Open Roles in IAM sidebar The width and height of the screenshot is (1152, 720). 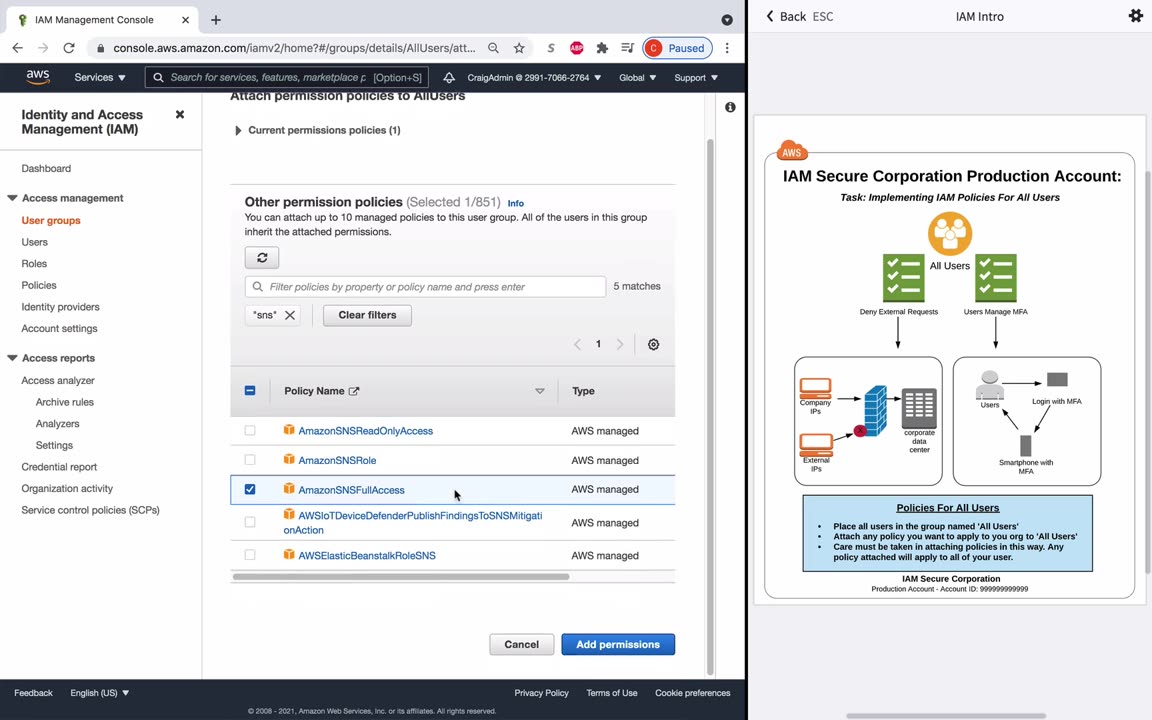34,264
